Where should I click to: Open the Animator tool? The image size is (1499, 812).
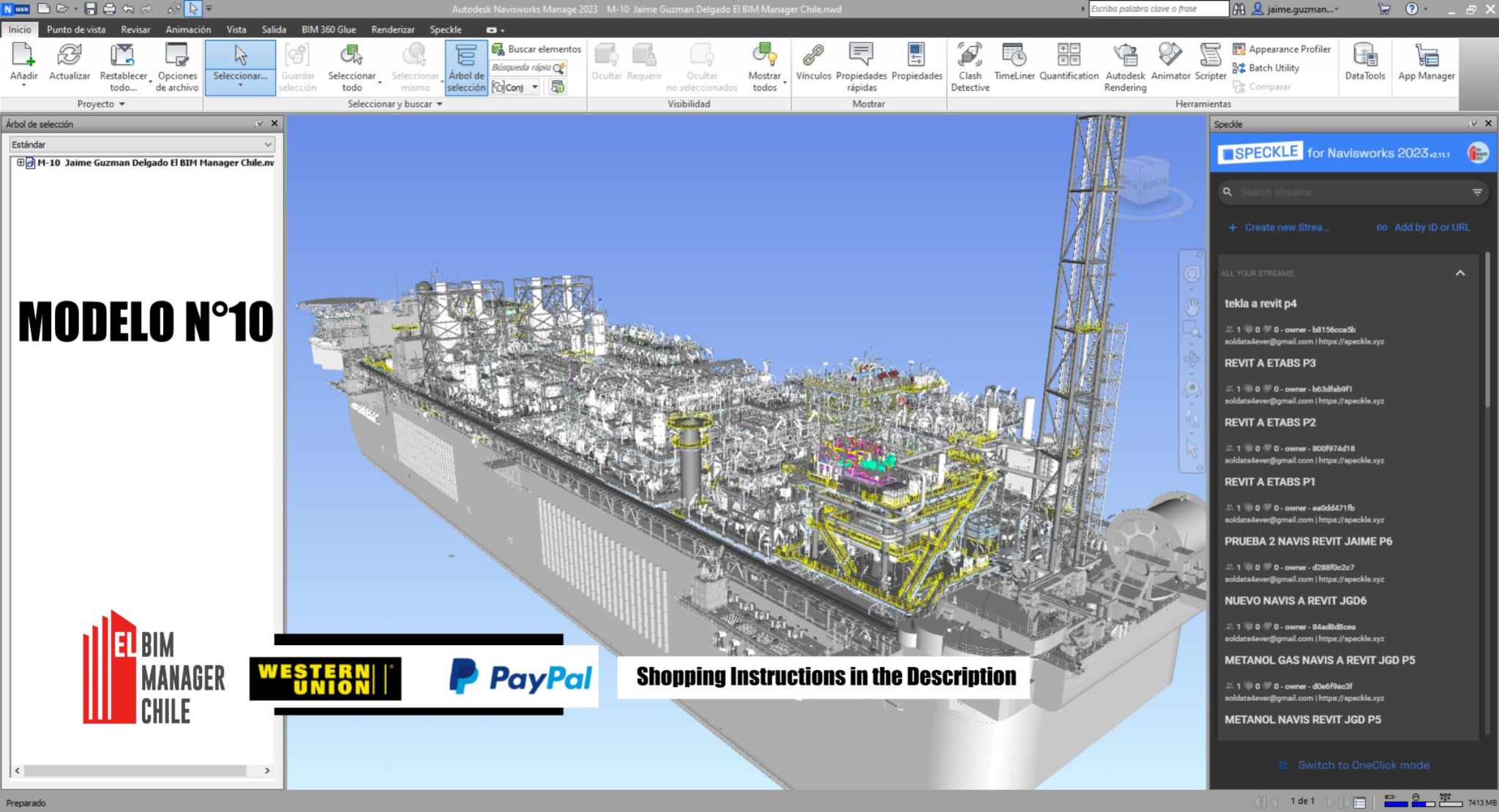pyautogui.click(x=1170, y=66)
